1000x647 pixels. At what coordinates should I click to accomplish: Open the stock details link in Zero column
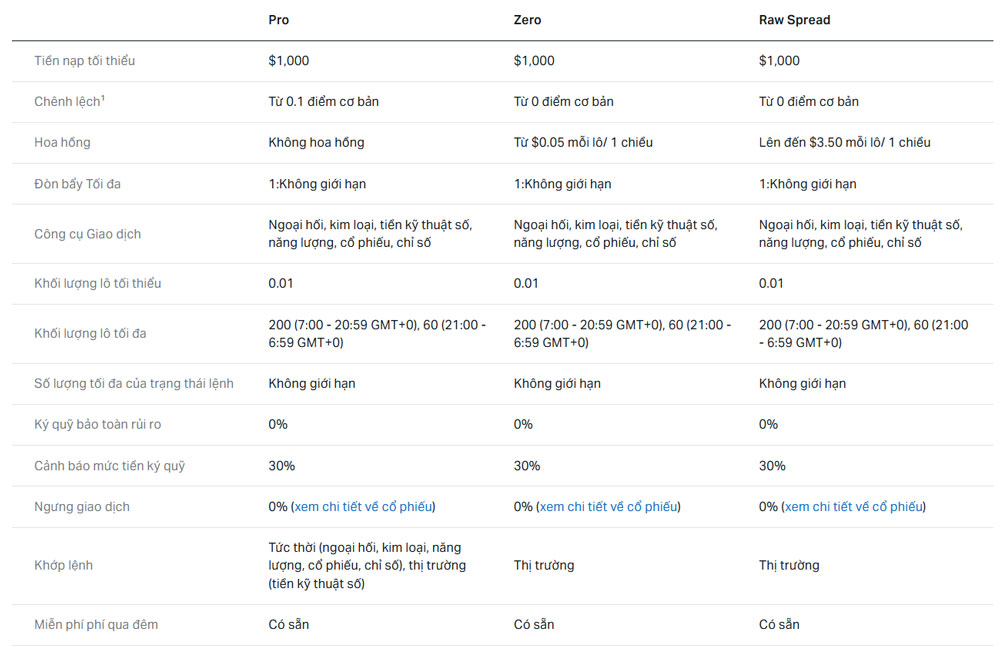pyautogui.click(x=609, y=507)
